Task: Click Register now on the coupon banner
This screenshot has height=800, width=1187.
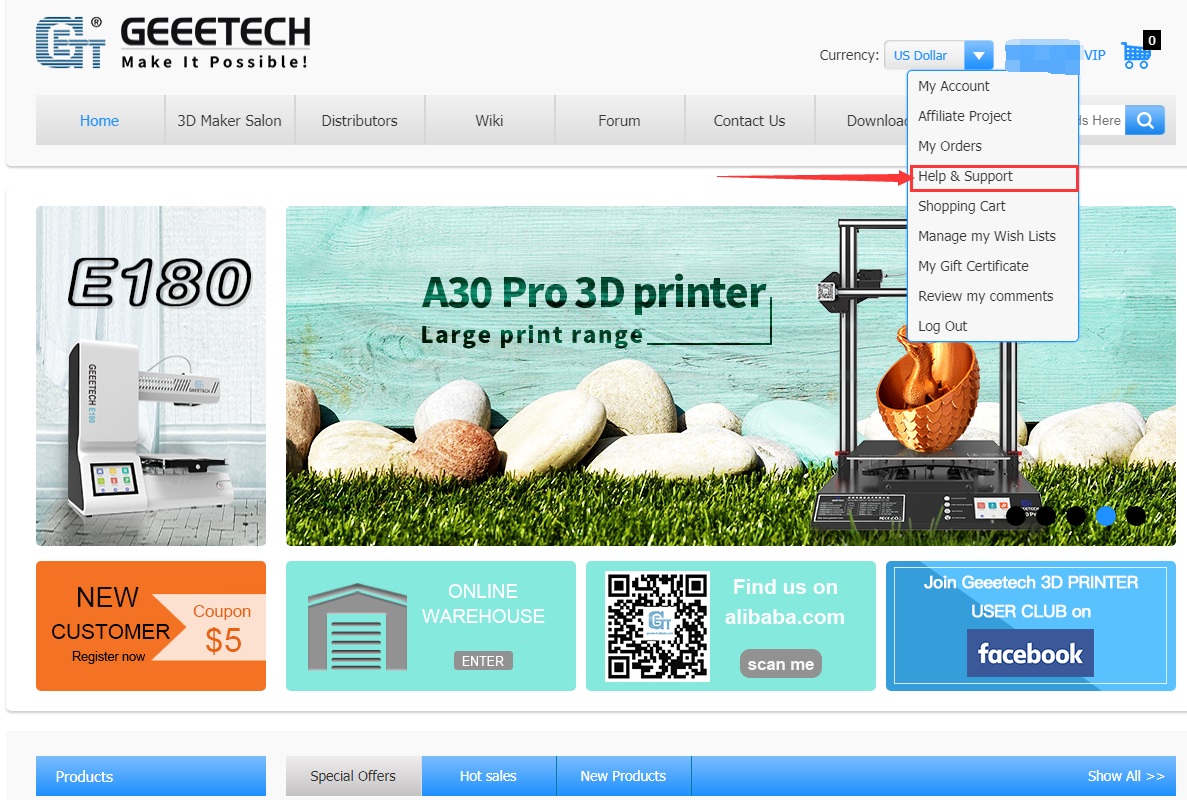Action: [108, 656]
